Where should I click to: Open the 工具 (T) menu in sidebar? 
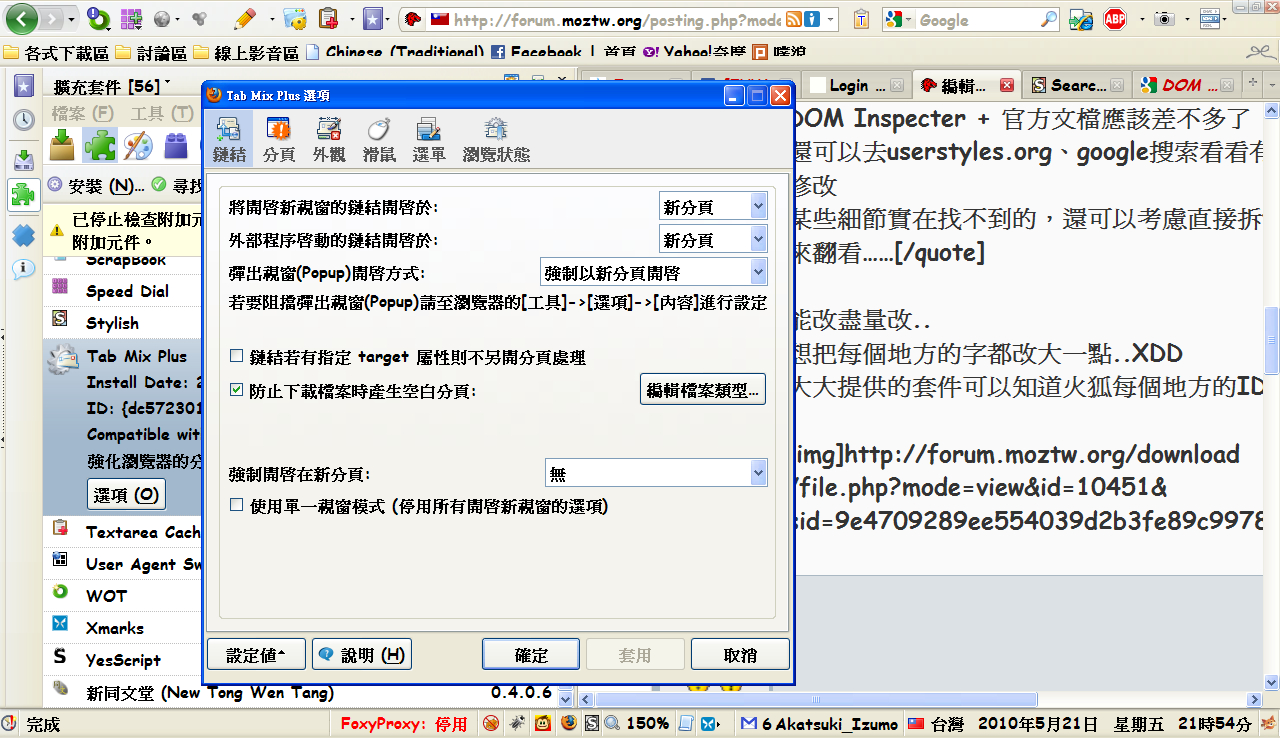point(162,114)
